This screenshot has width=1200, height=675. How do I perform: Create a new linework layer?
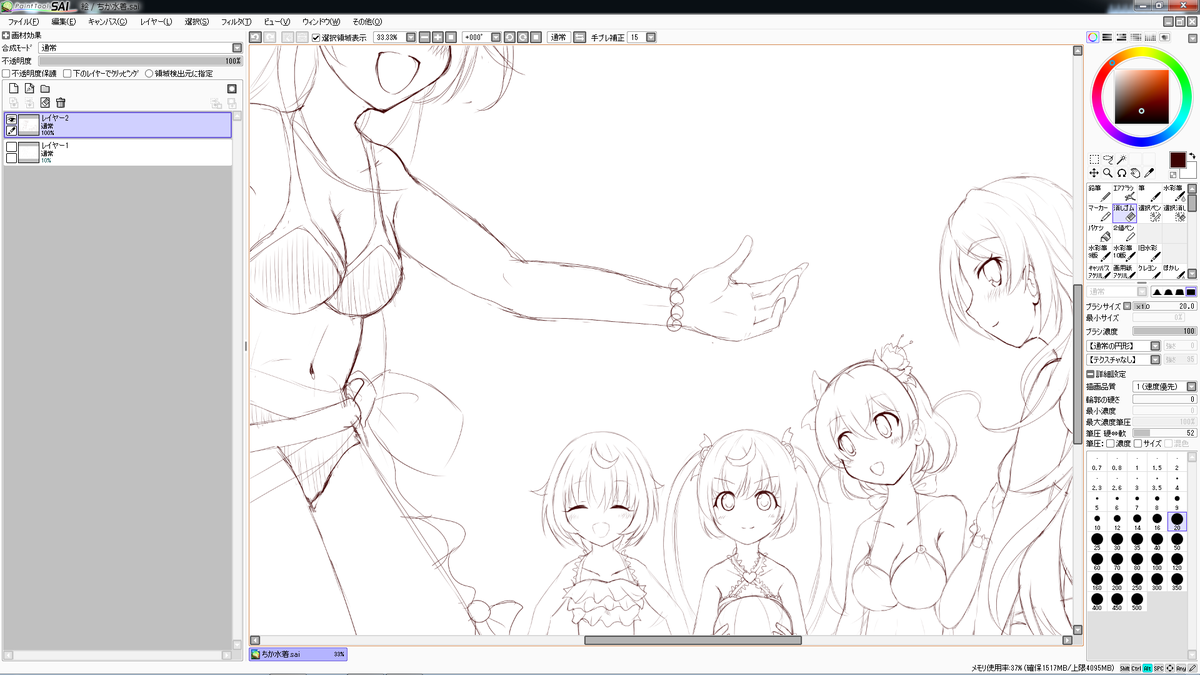pos(29,88)
